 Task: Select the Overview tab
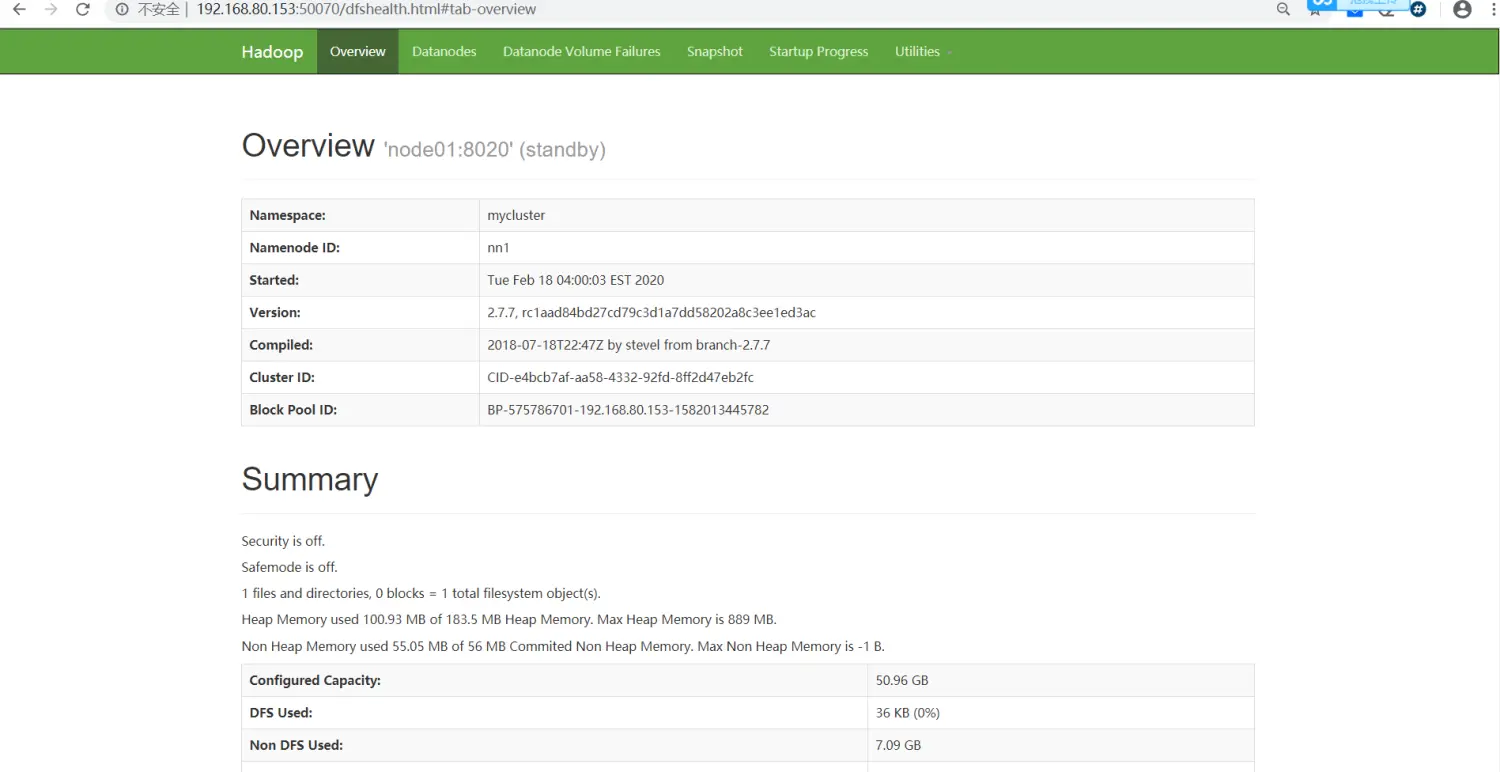358,51
